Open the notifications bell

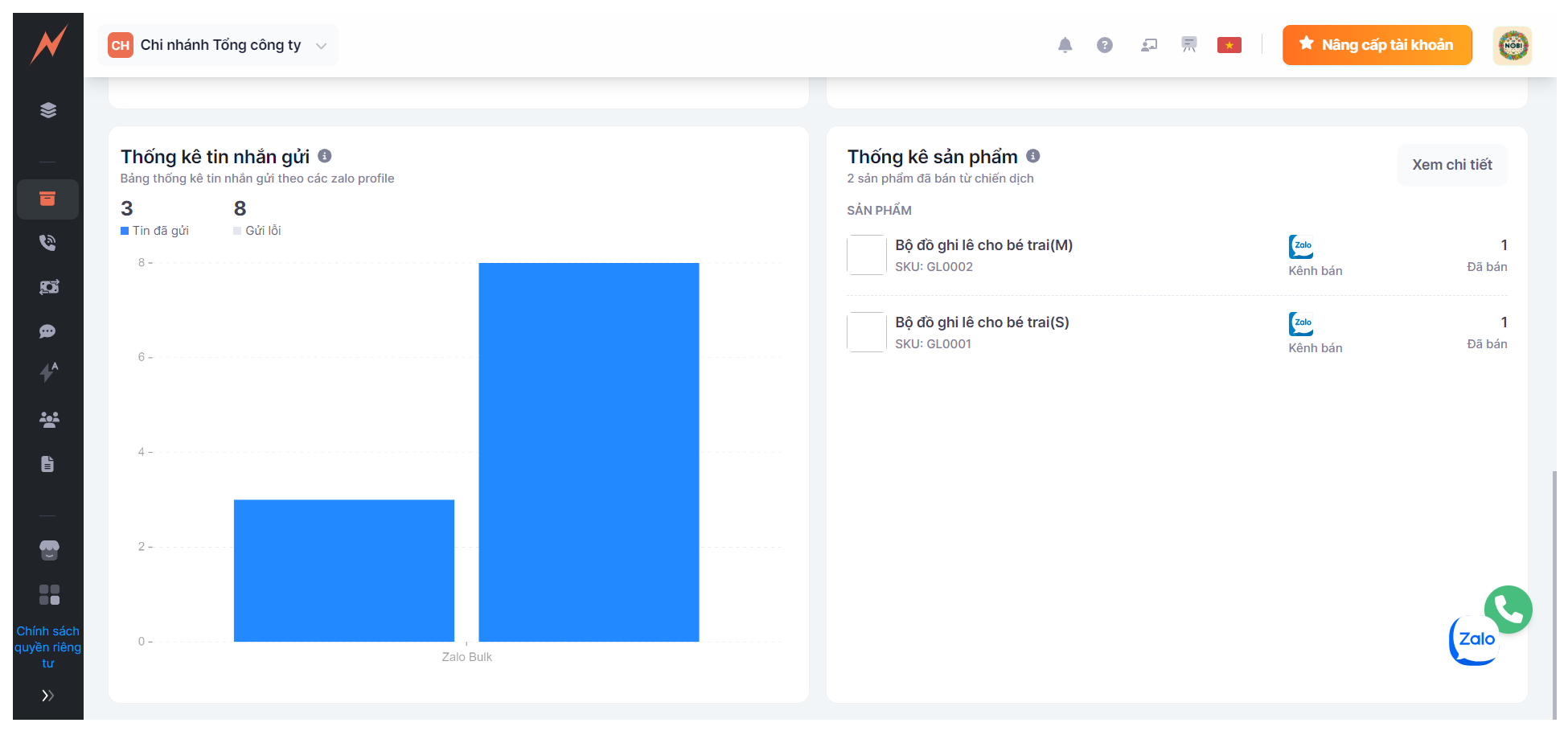click(1065, 45)
